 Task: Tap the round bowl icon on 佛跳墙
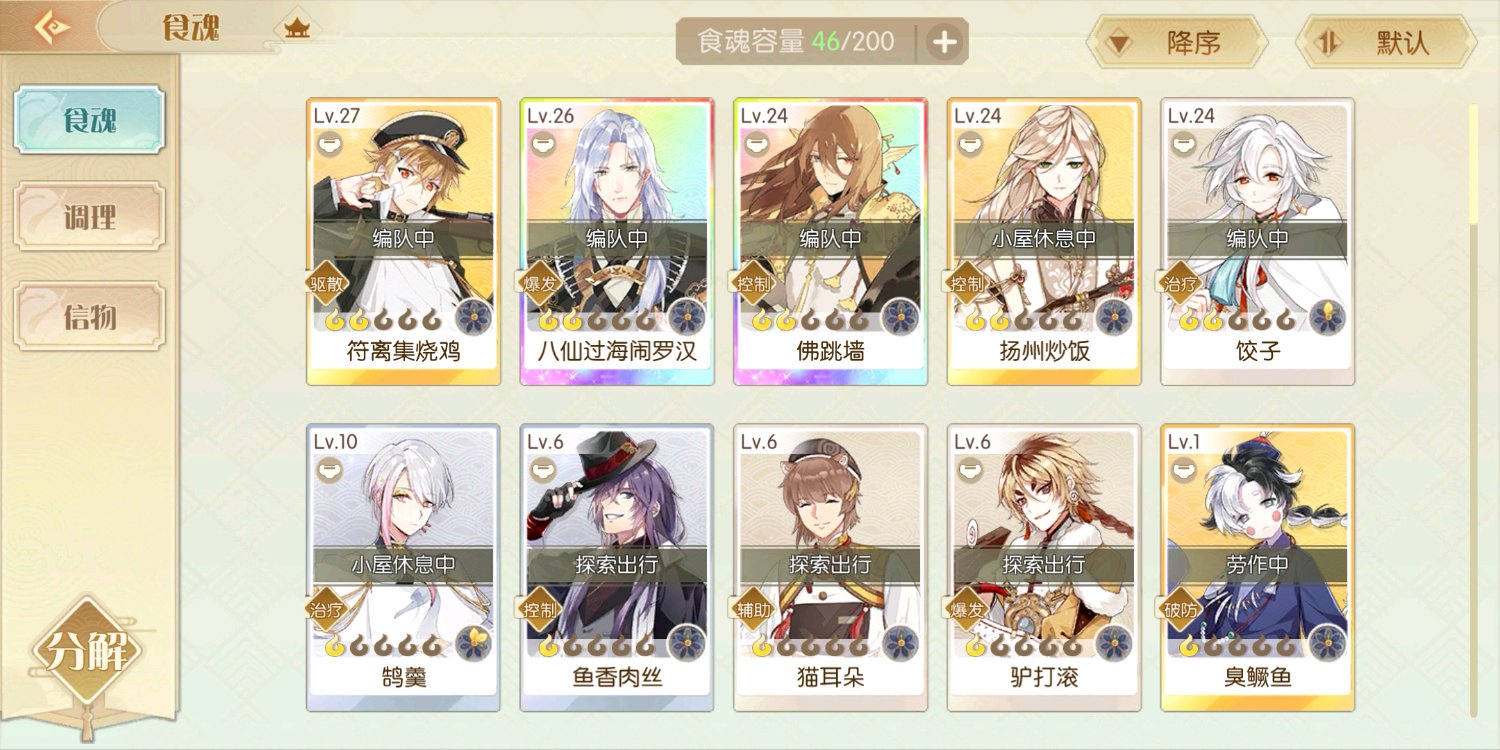755,144
